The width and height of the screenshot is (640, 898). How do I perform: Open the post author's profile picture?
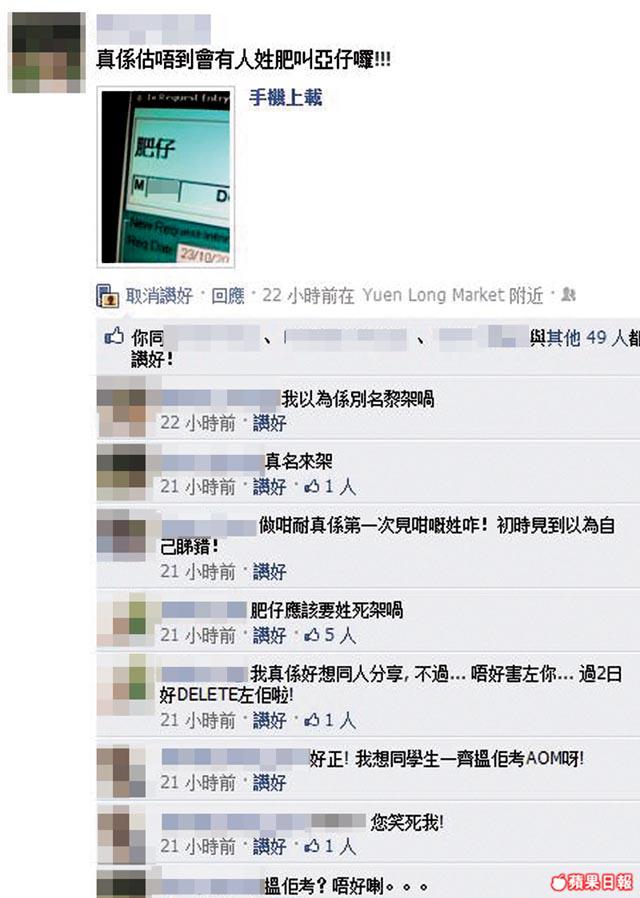(x=48, y=52)
